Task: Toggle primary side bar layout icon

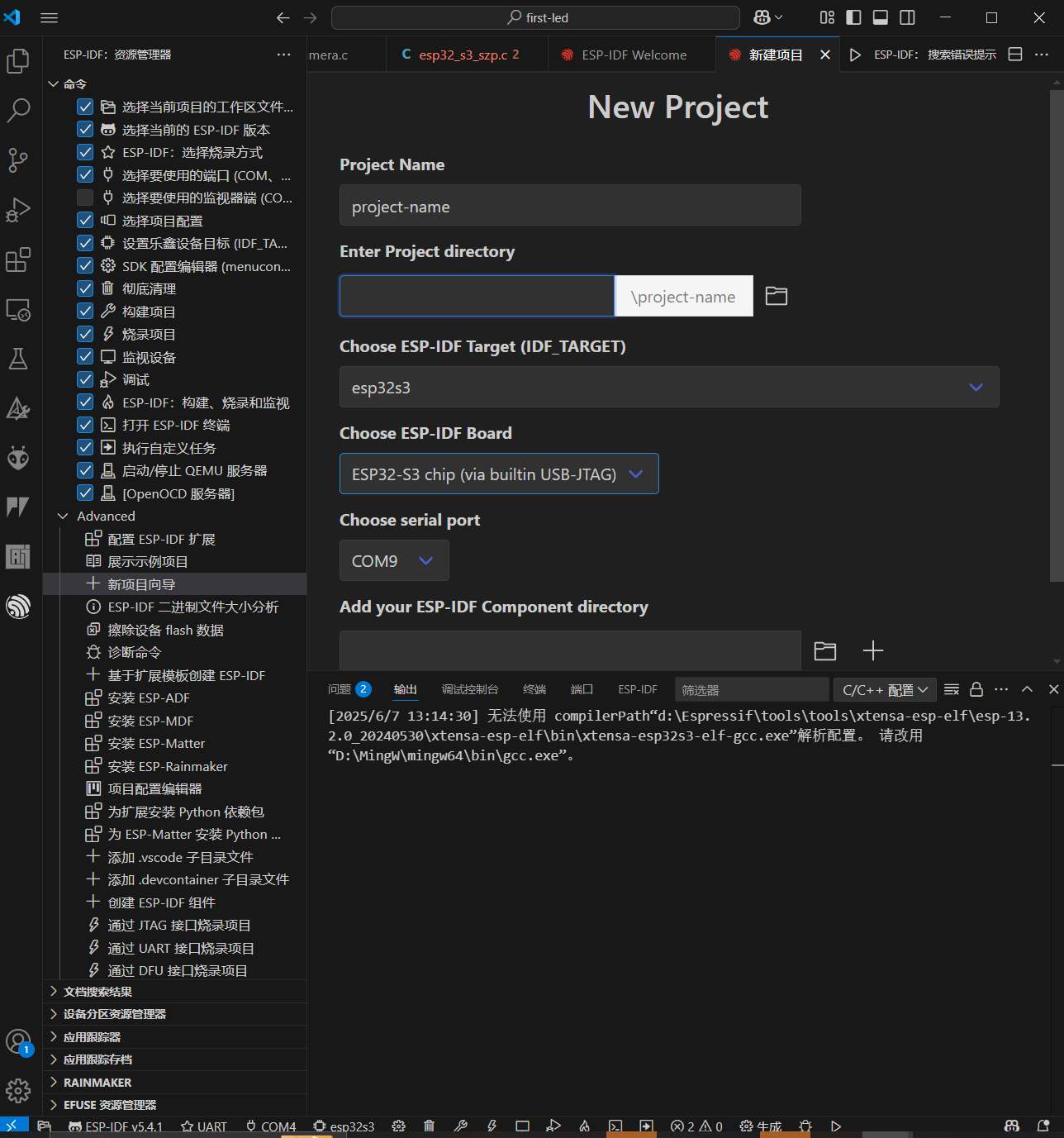Action: (854, 17)
